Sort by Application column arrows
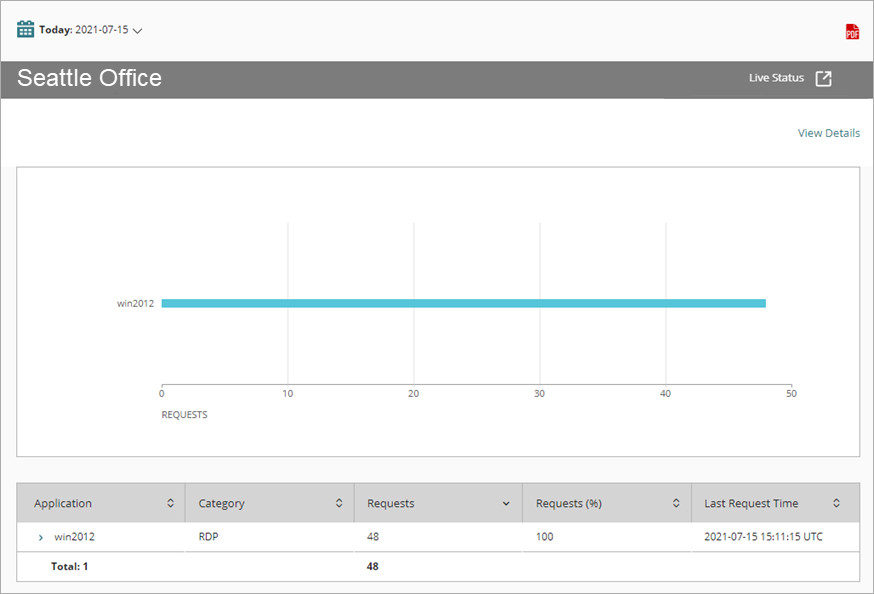The width and height of the screenshot is (874, 594). click(170, 503)
